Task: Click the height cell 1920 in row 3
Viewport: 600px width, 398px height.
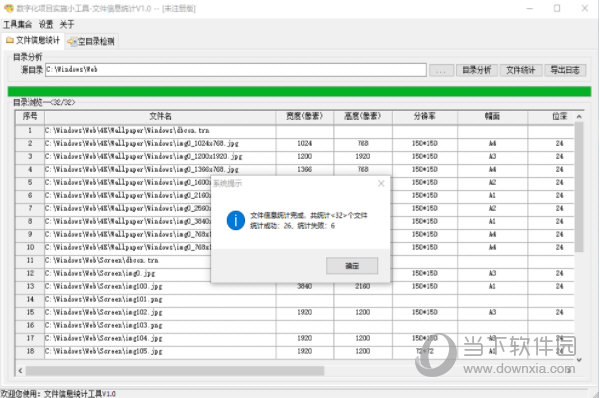Action: 363,157
